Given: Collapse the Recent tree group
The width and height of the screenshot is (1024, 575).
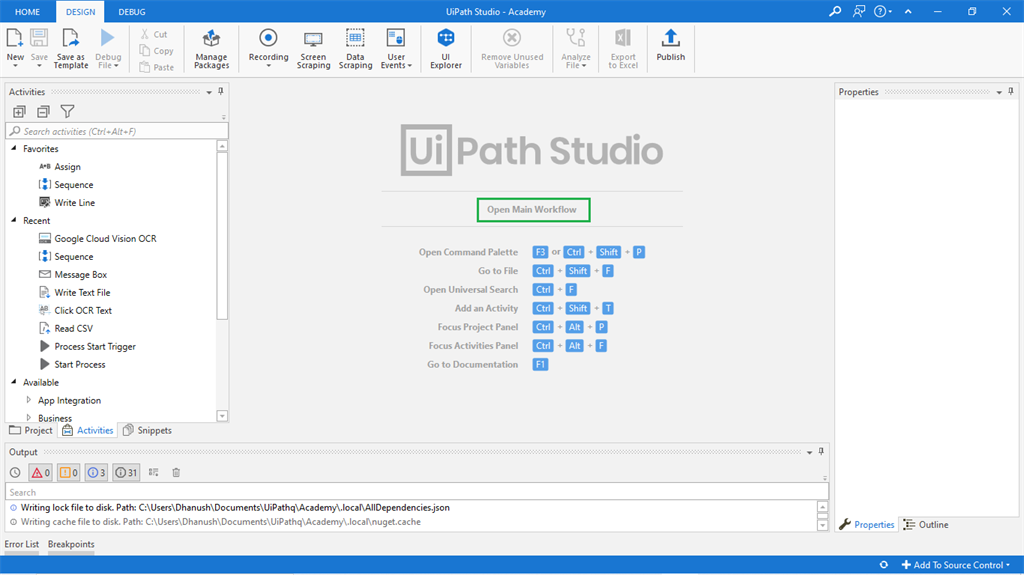Looking at the screenshot, I should tap(14, 220).
